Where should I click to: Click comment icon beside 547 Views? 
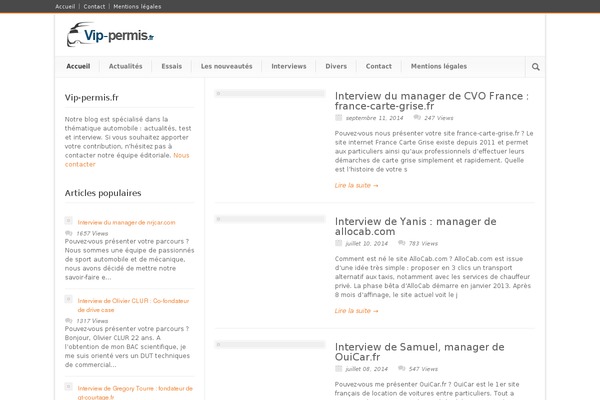401,369
